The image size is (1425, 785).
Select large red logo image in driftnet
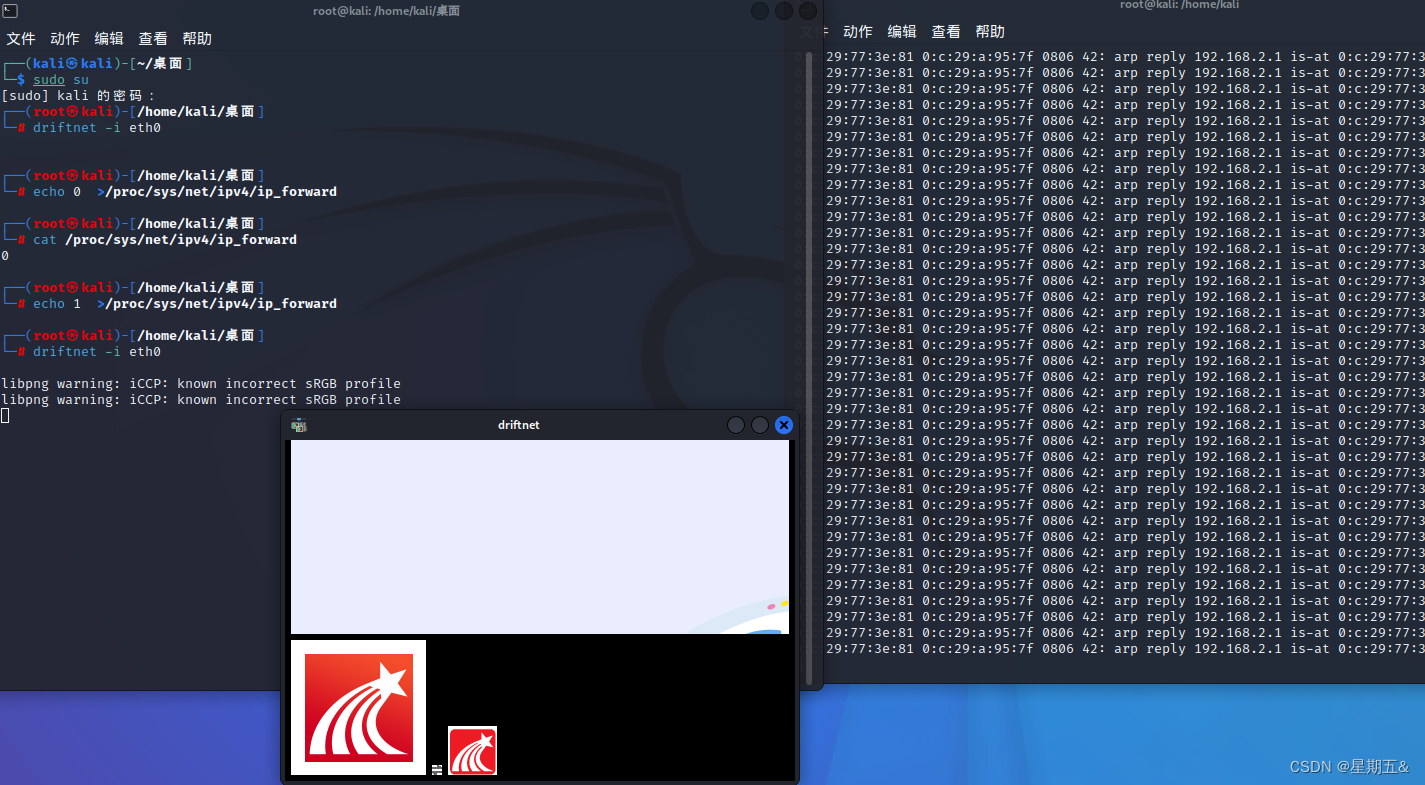358,707
